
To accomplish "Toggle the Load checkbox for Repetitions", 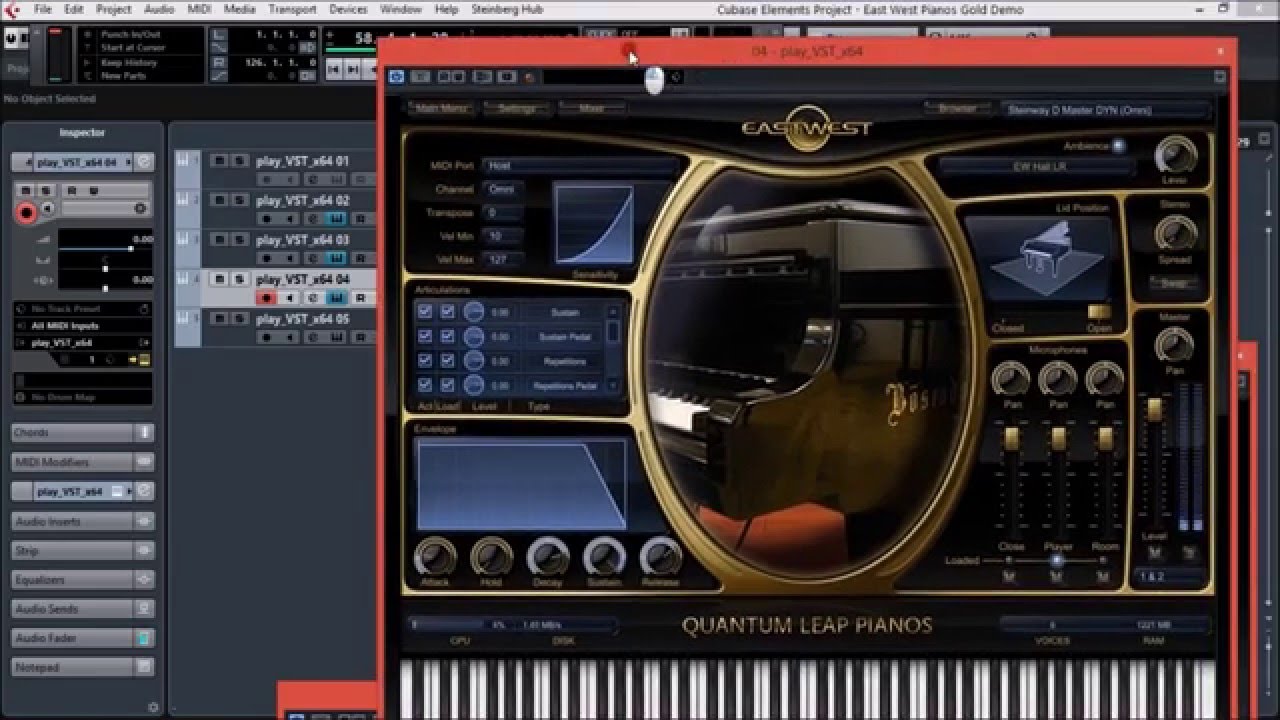I will [447, 361].
